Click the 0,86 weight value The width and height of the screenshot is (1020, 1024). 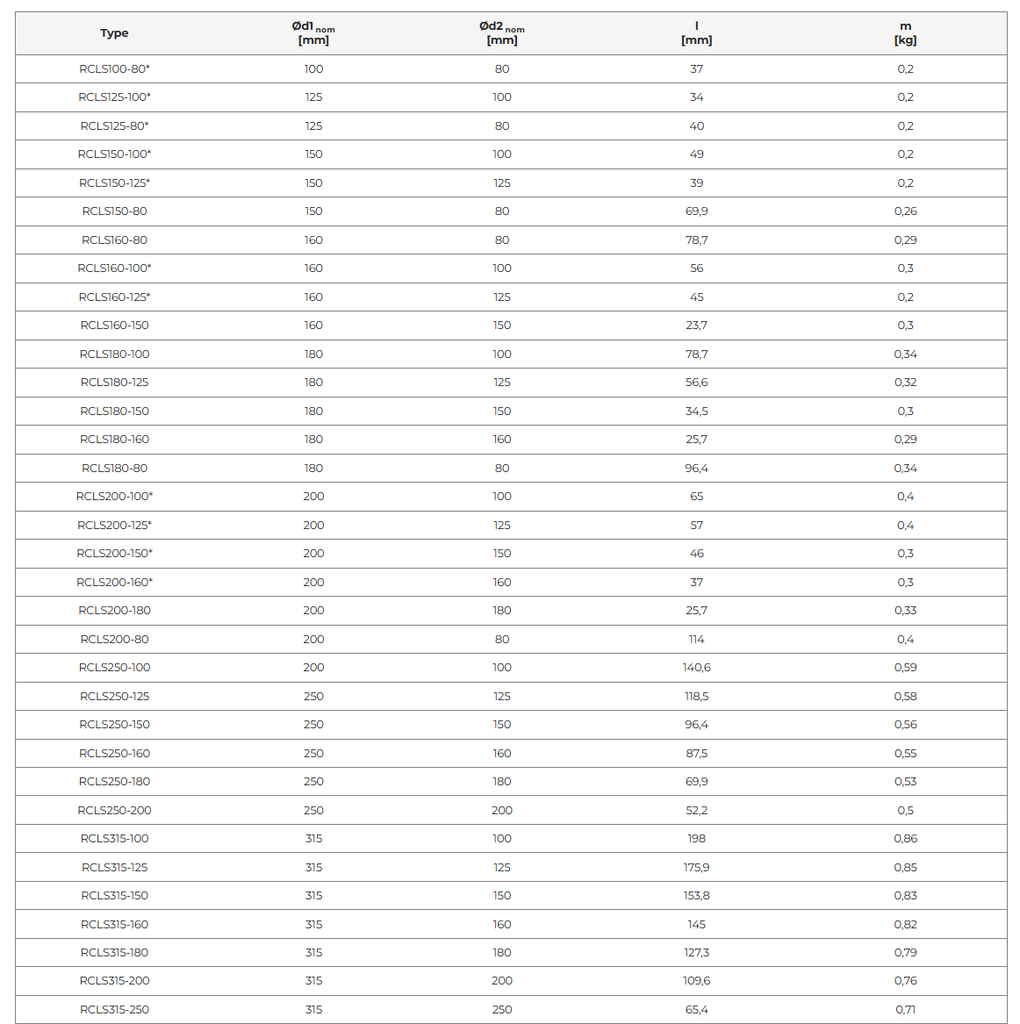pos(905,838)
